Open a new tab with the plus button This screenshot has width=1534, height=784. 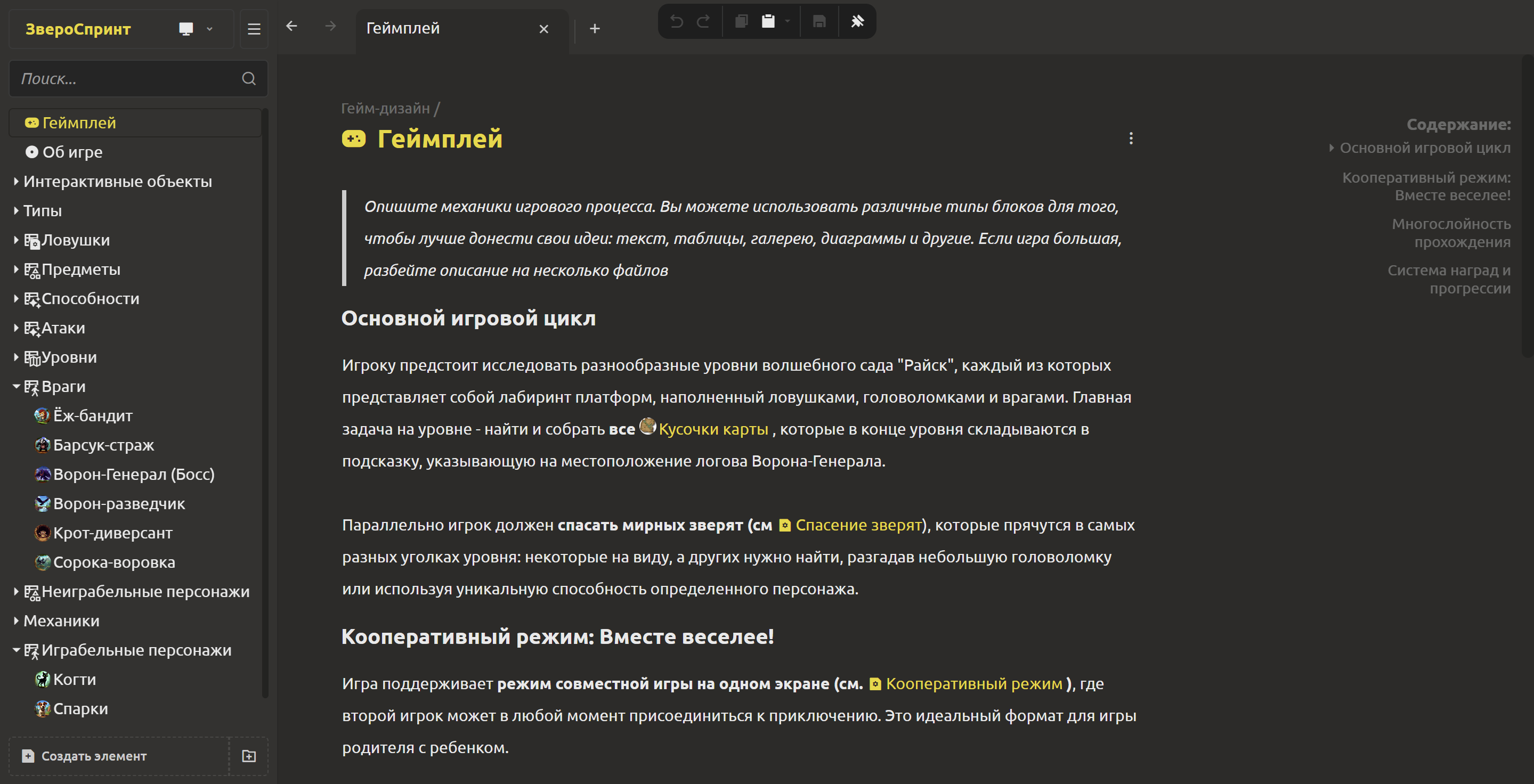click(594, 29)
